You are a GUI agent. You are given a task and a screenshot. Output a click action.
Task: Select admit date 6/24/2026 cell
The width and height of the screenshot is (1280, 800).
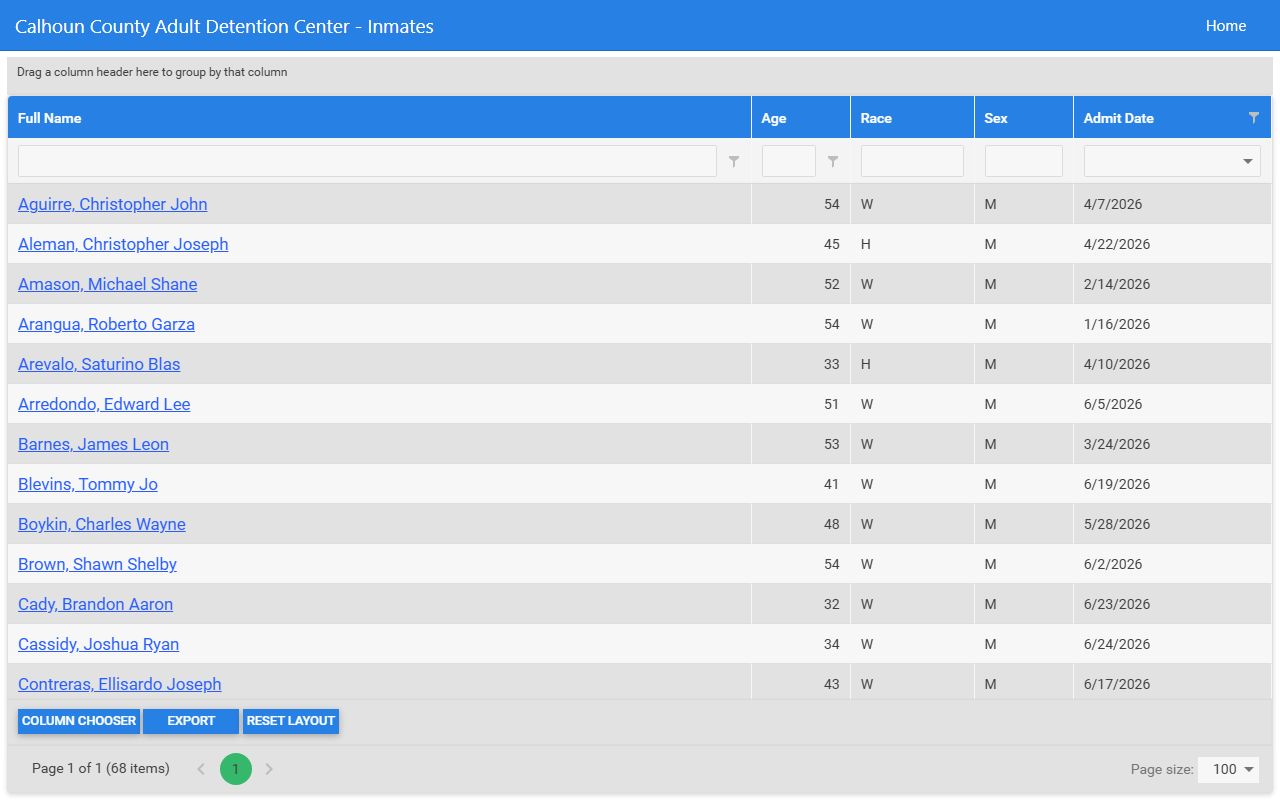1172,644
